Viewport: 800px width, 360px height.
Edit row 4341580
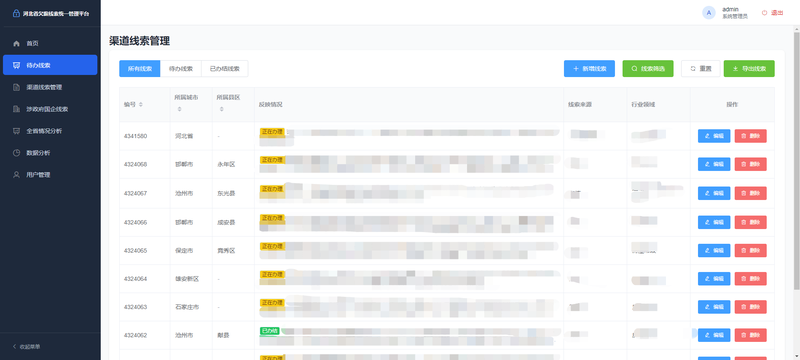[x=714, y=136]
